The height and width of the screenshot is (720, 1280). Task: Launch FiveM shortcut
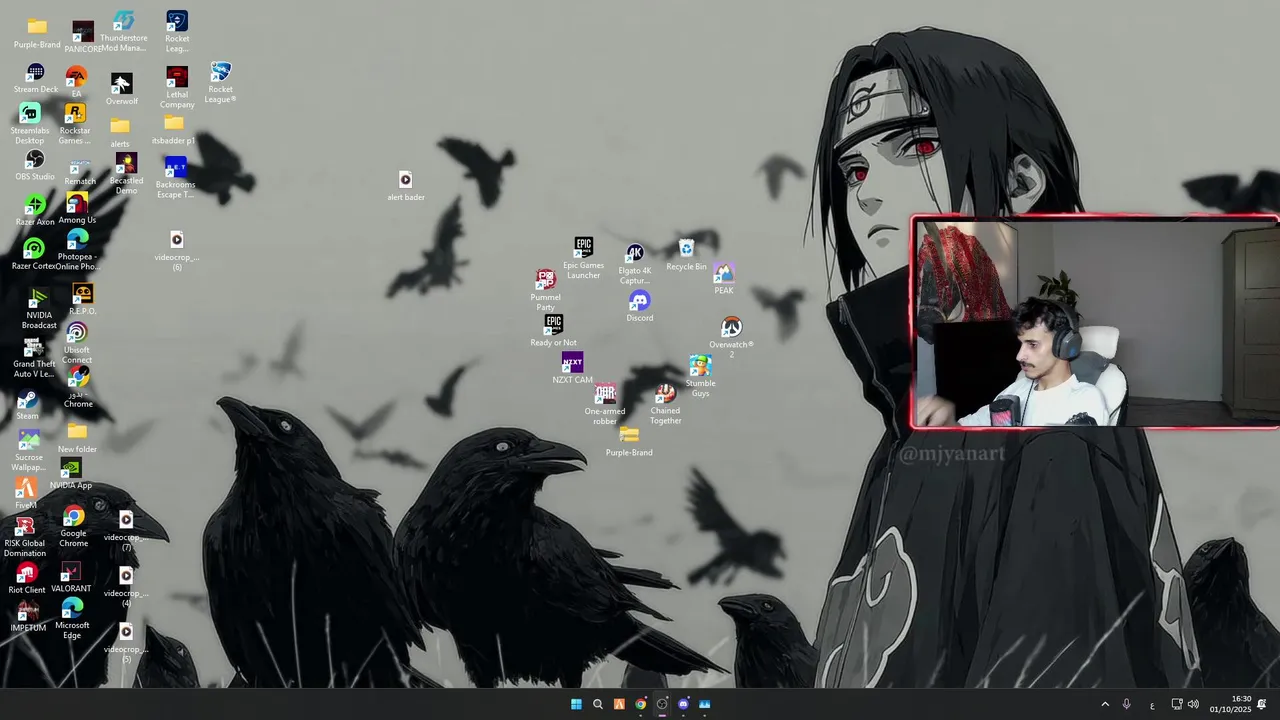click(26, 493)
